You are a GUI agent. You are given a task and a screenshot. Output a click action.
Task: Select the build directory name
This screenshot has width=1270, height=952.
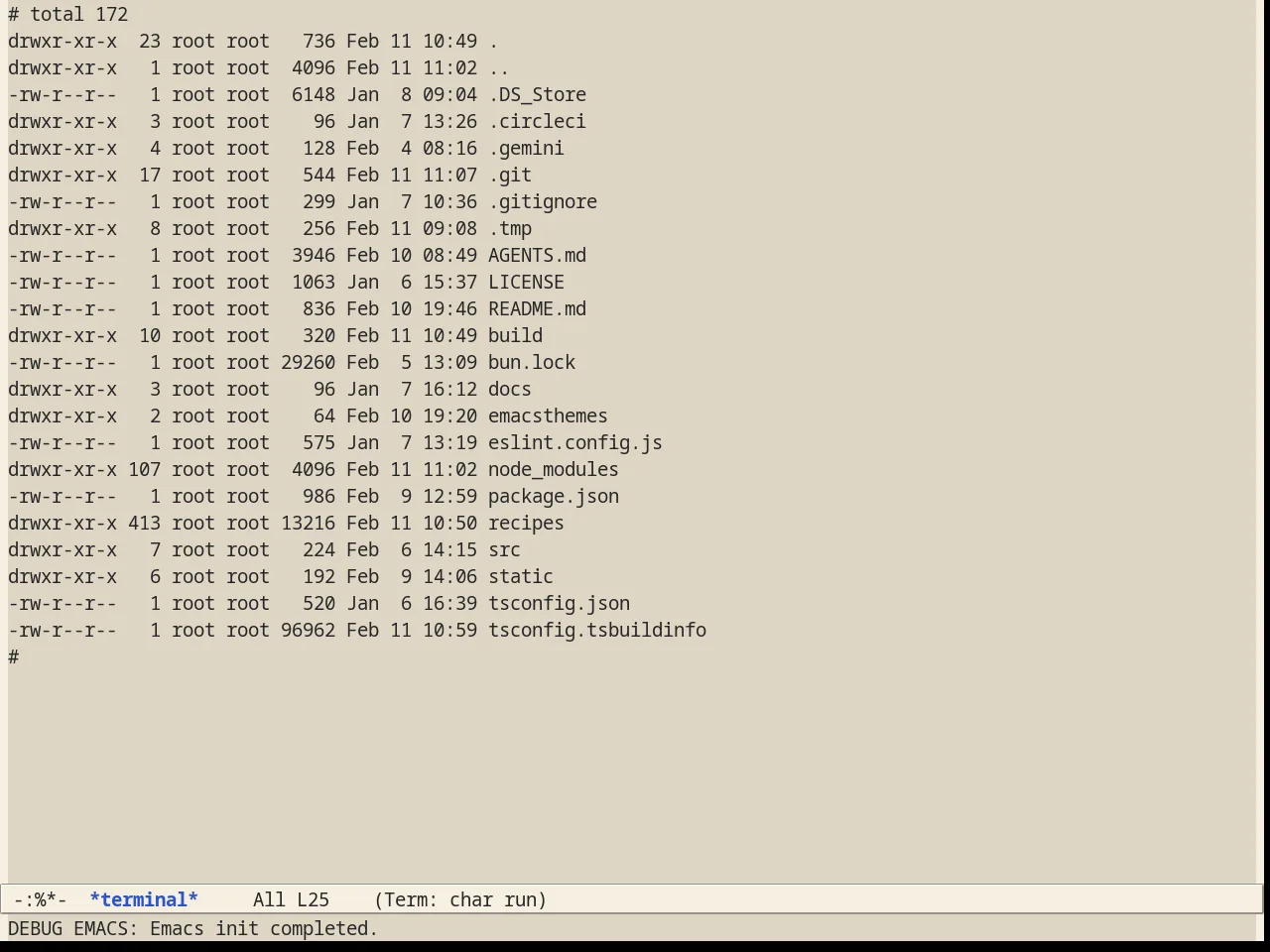coord(515,335)
